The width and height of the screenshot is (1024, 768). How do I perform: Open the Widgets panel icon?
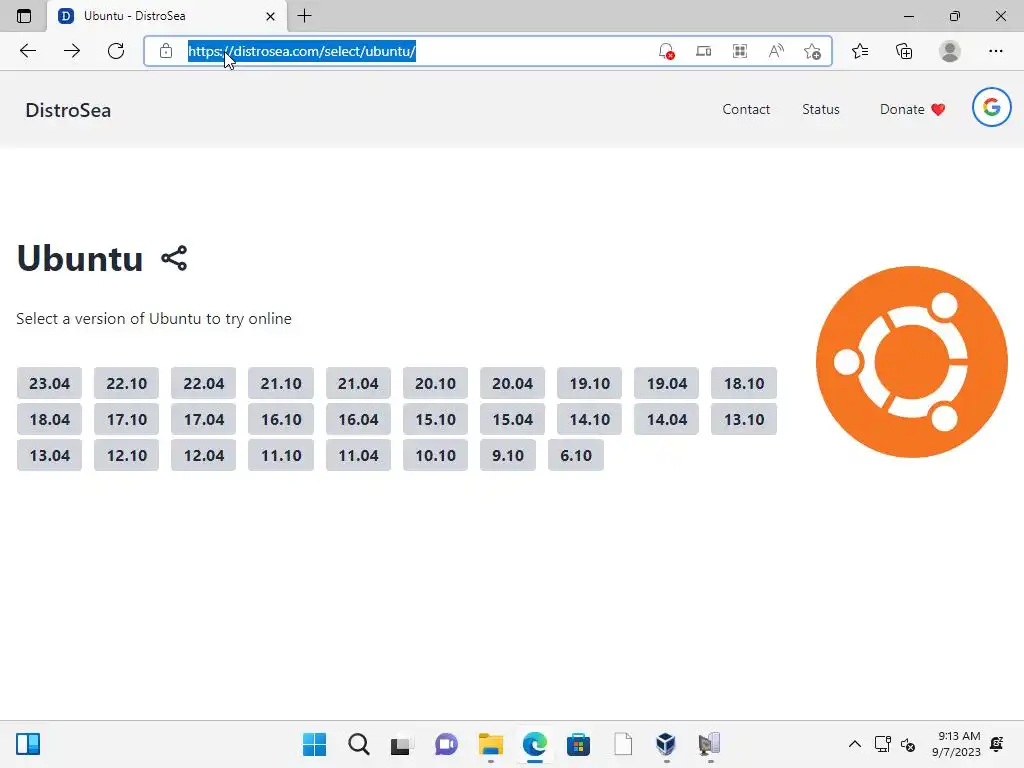[x=28, y=744]
